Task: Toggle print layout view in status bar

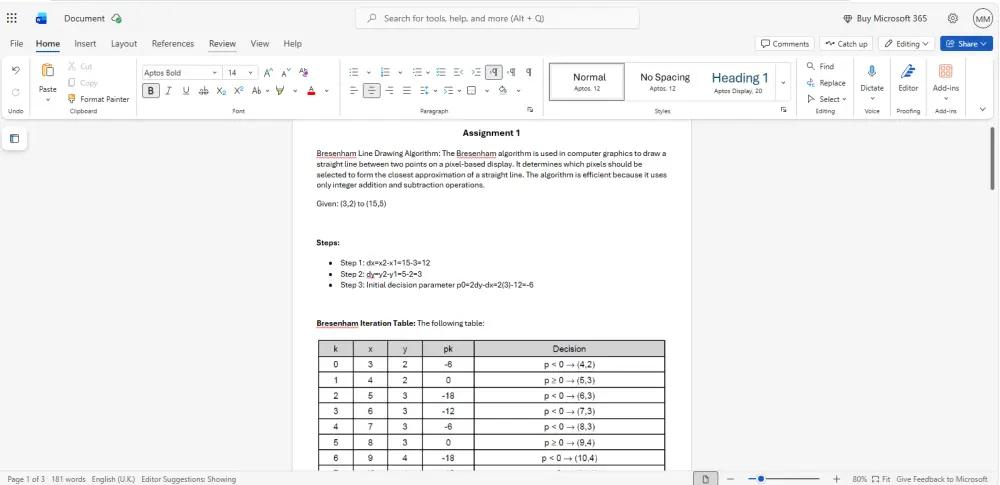Action: tap(705, 479)
